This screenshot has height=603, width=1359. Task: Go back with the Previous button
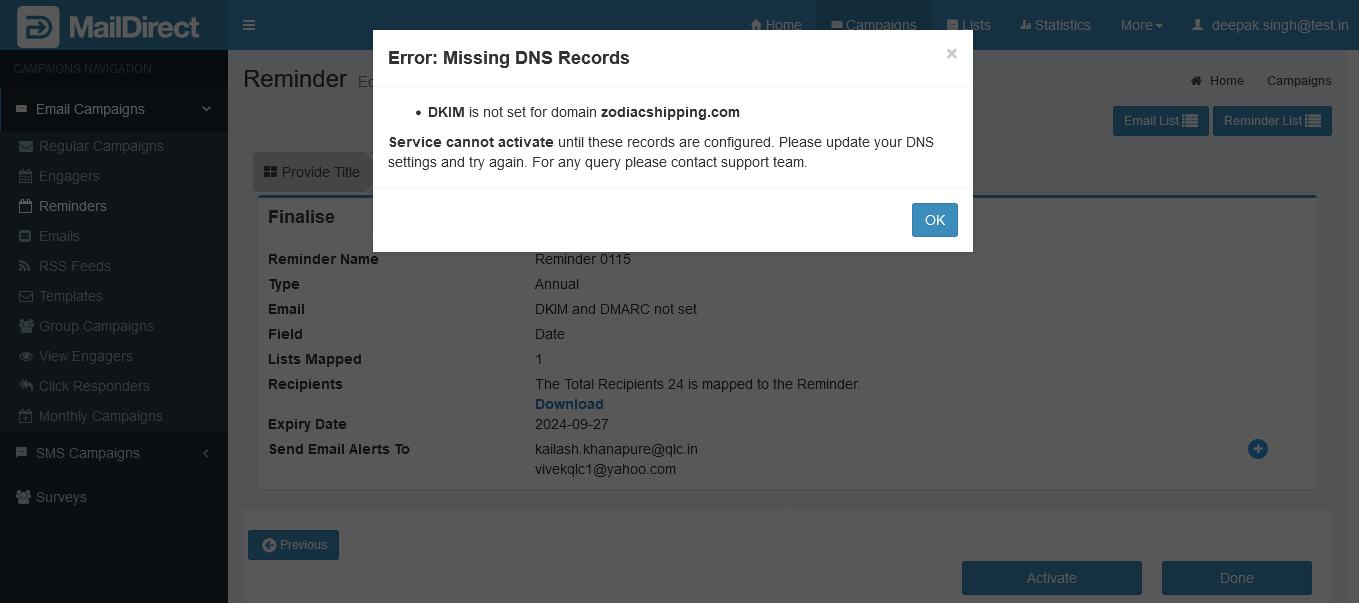click(293, 545)
